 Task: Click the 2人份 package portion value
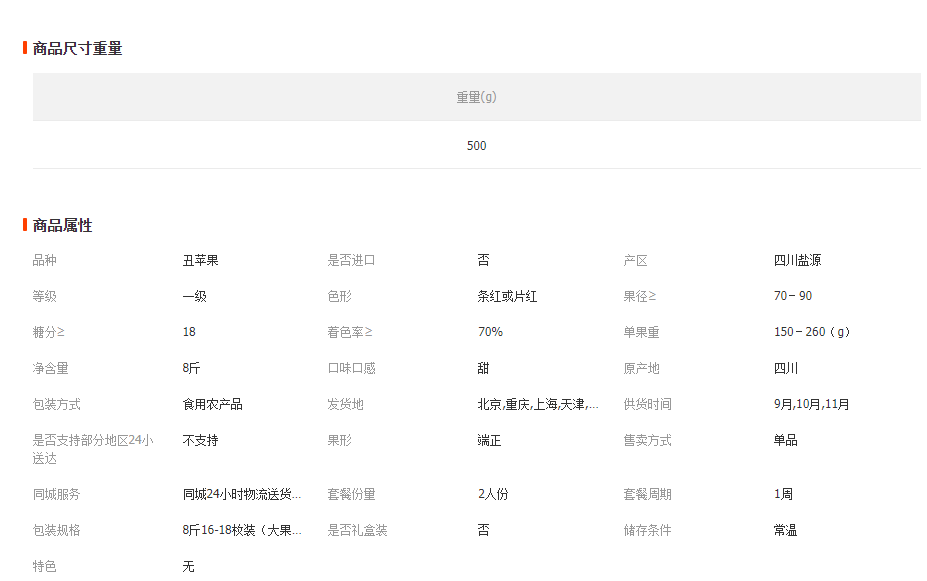pos(492,494)
